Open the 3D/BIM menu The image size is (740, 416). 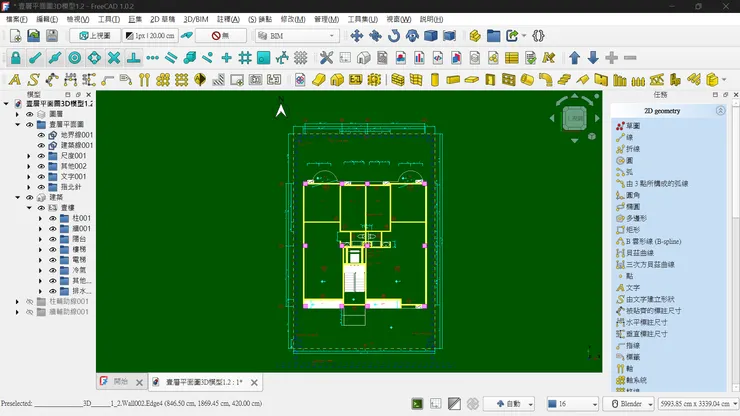(196, 19)
